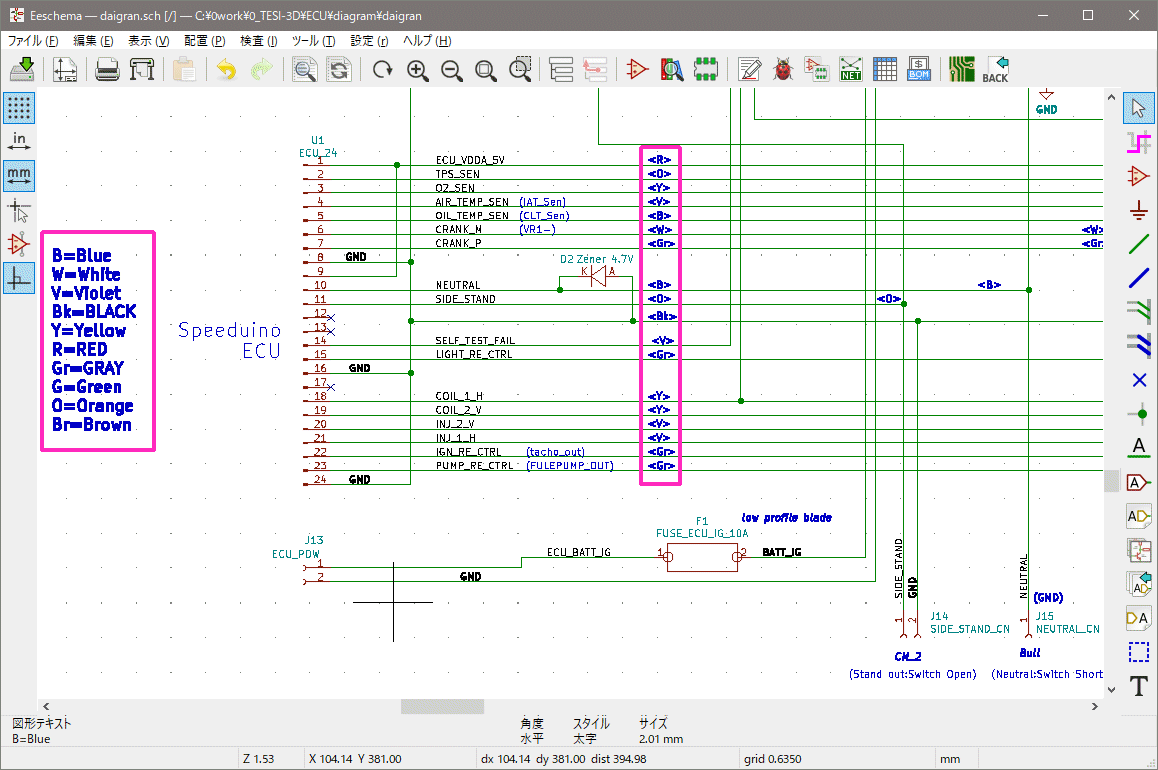Annotate schematic symbols
The width and height of the screenshot is (1158, 770).
[749, 69]
